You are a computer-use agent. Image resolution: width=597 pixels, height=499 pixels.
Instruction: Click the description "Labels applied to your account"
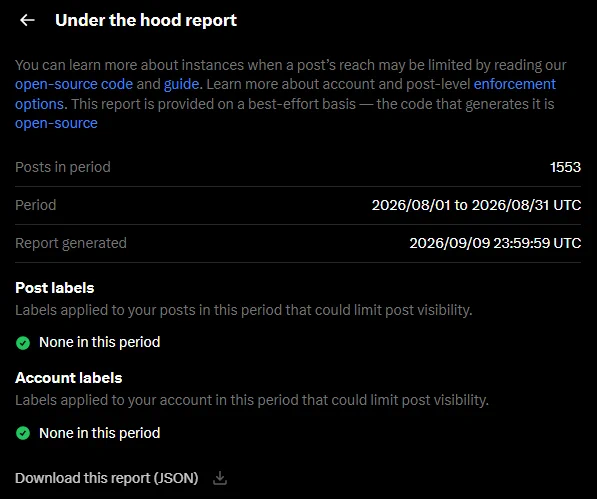click(252, 400)
